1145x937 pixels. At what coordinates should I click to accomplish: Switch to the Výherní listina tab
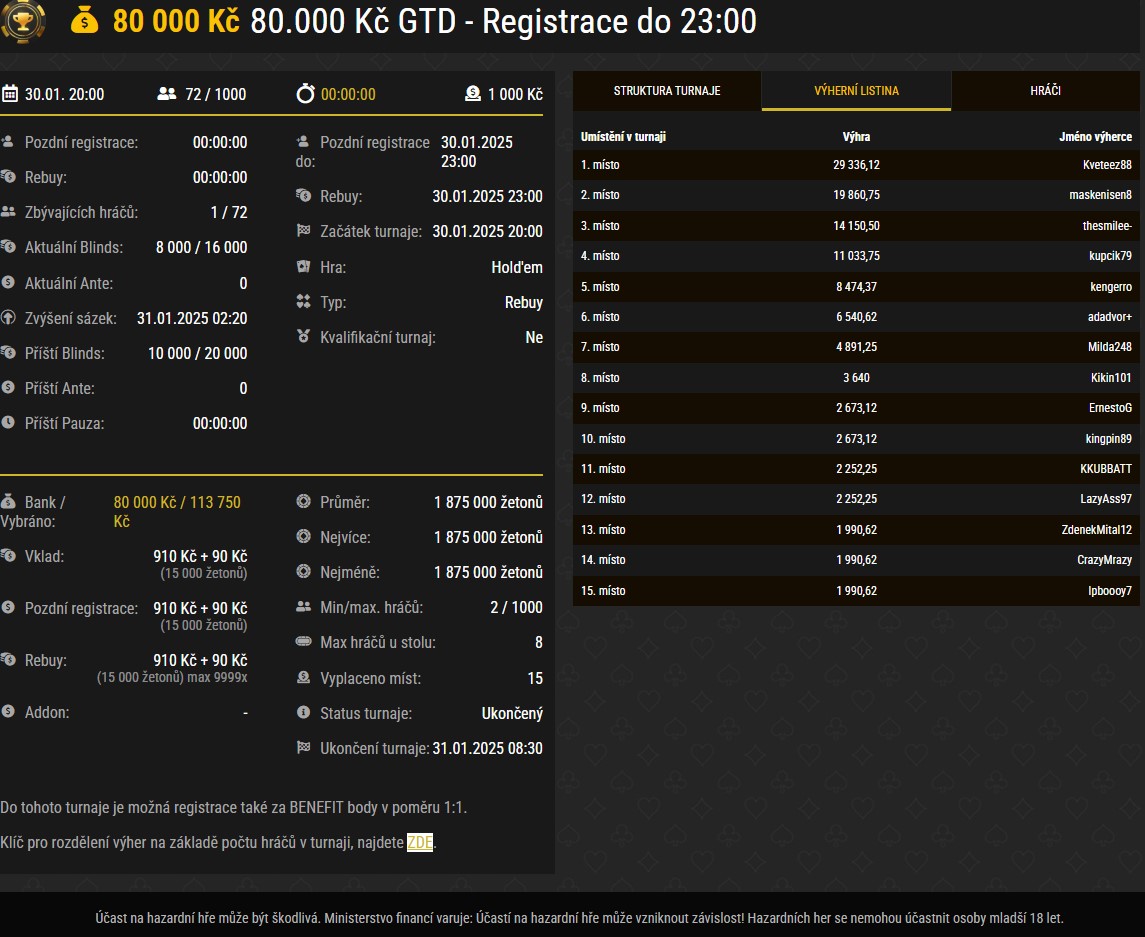(856, 91)
